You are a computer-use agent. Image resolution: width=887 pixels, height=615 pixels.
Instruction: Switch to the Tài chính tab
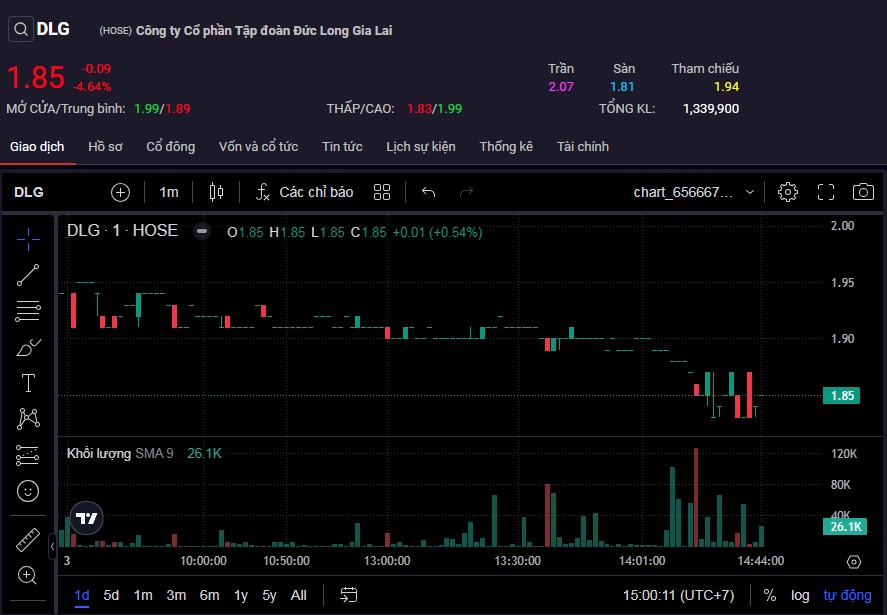click(583, 146)
